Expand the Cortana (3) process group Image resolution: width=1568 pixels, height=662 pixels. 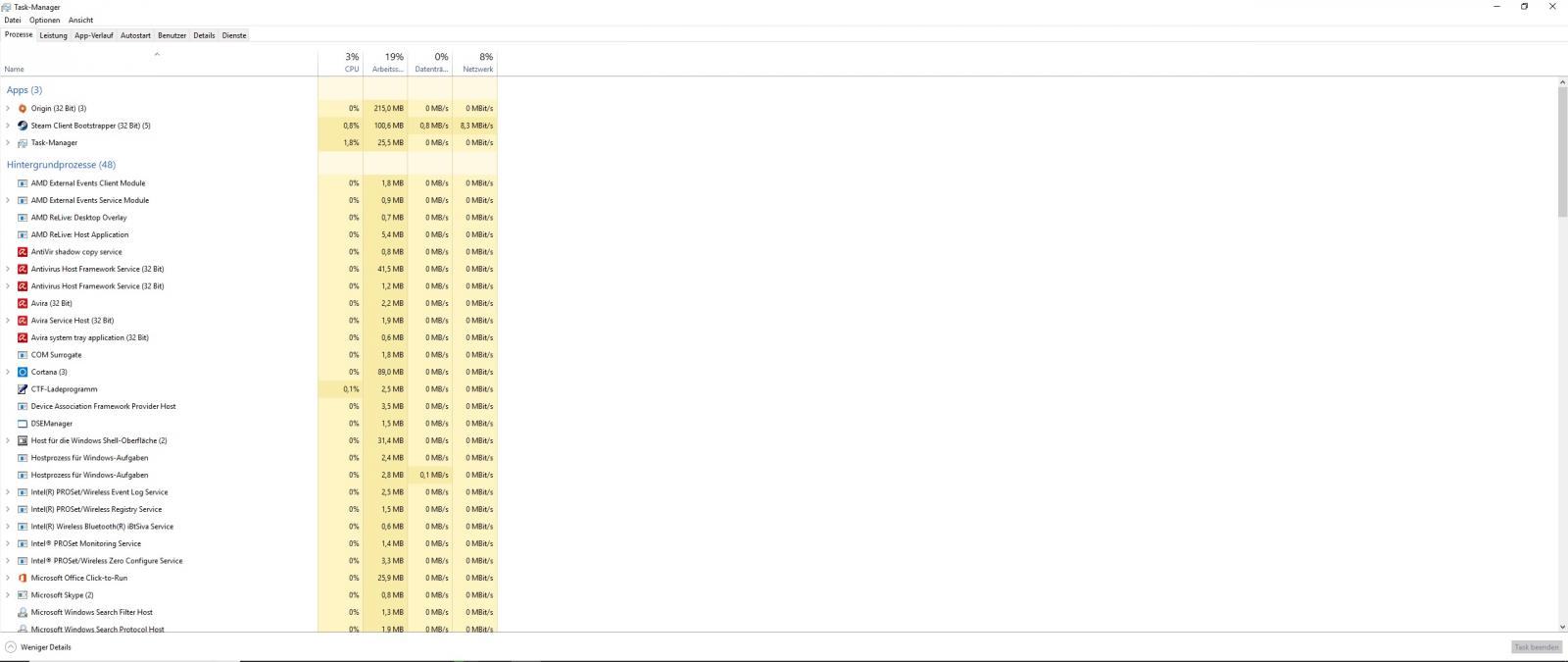[8, 372]
